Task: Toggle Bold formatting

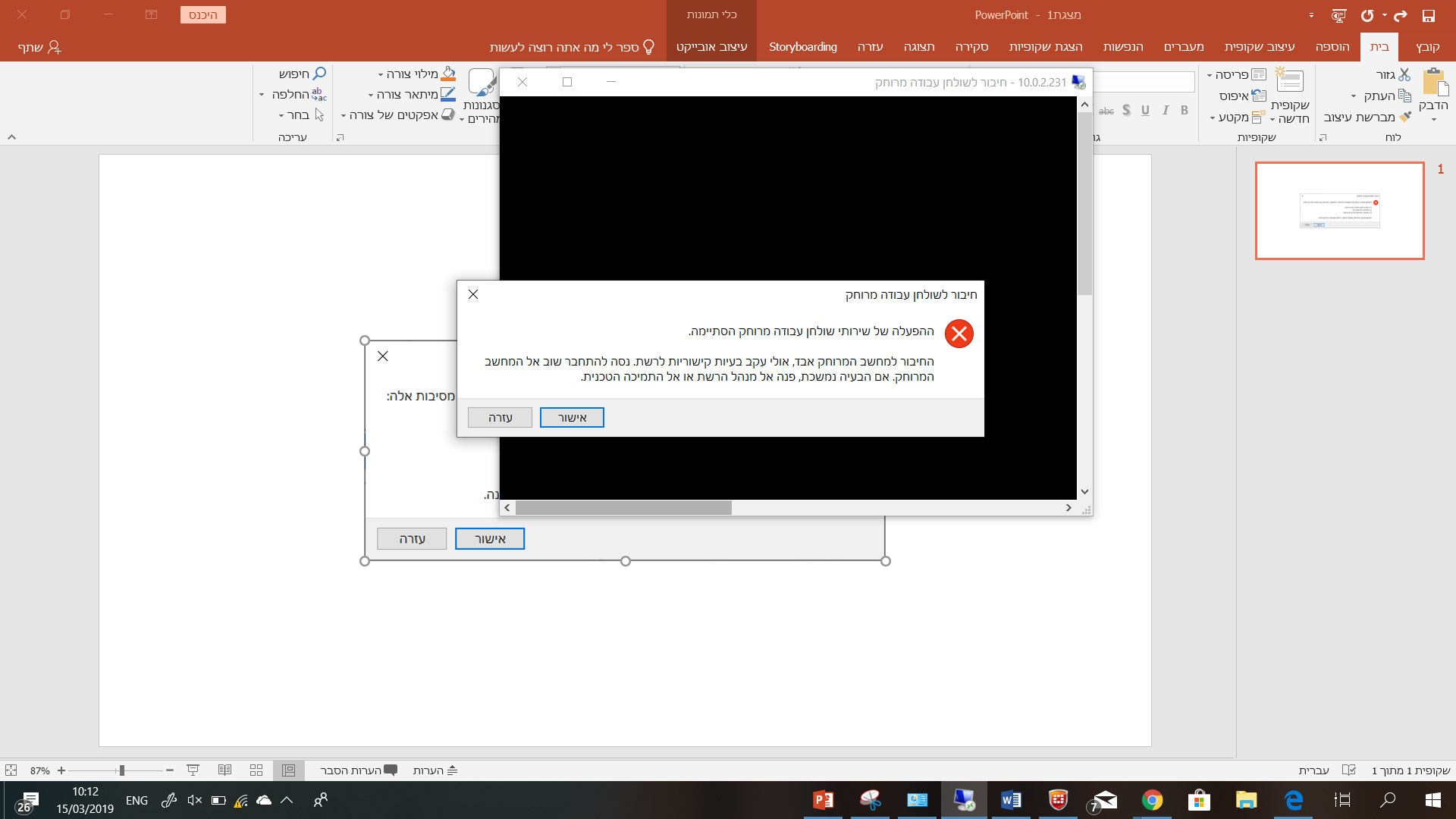Action: [1185, 111]
